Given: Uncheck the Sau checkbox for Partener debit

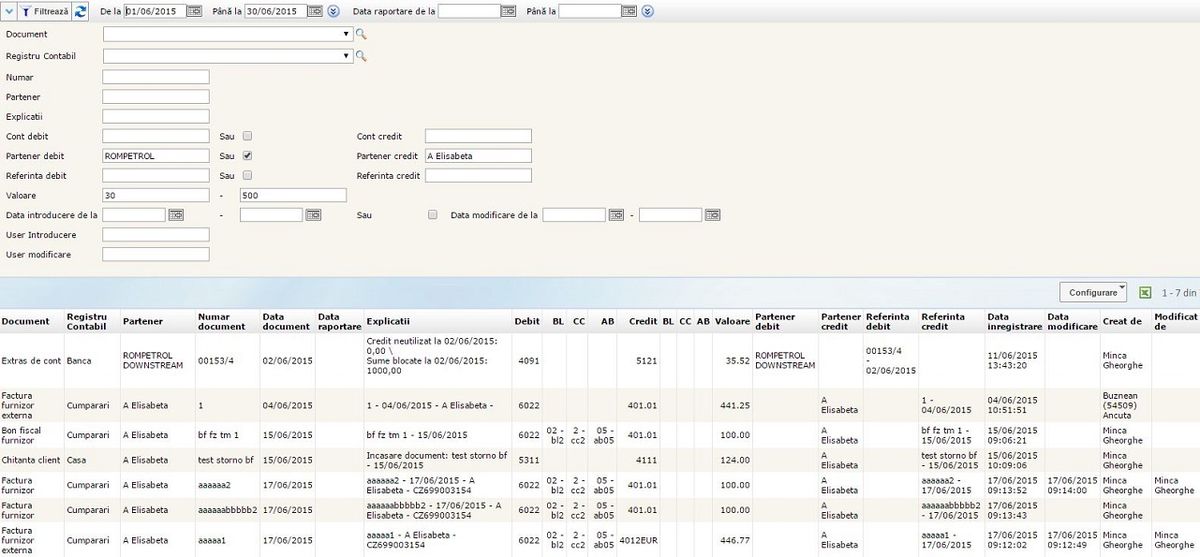Looking at the screenshot, I should pos(247,156).
